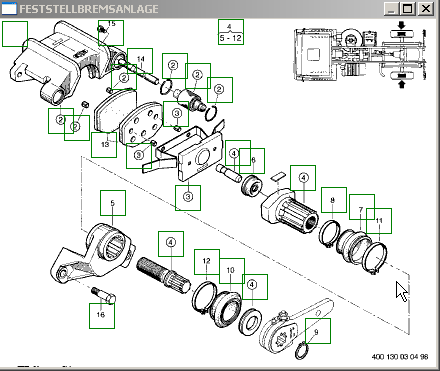This screenshot has height=371, width=440.
Task: Click hotspot 12 above the clamp ring
Action: pos(207,262)
